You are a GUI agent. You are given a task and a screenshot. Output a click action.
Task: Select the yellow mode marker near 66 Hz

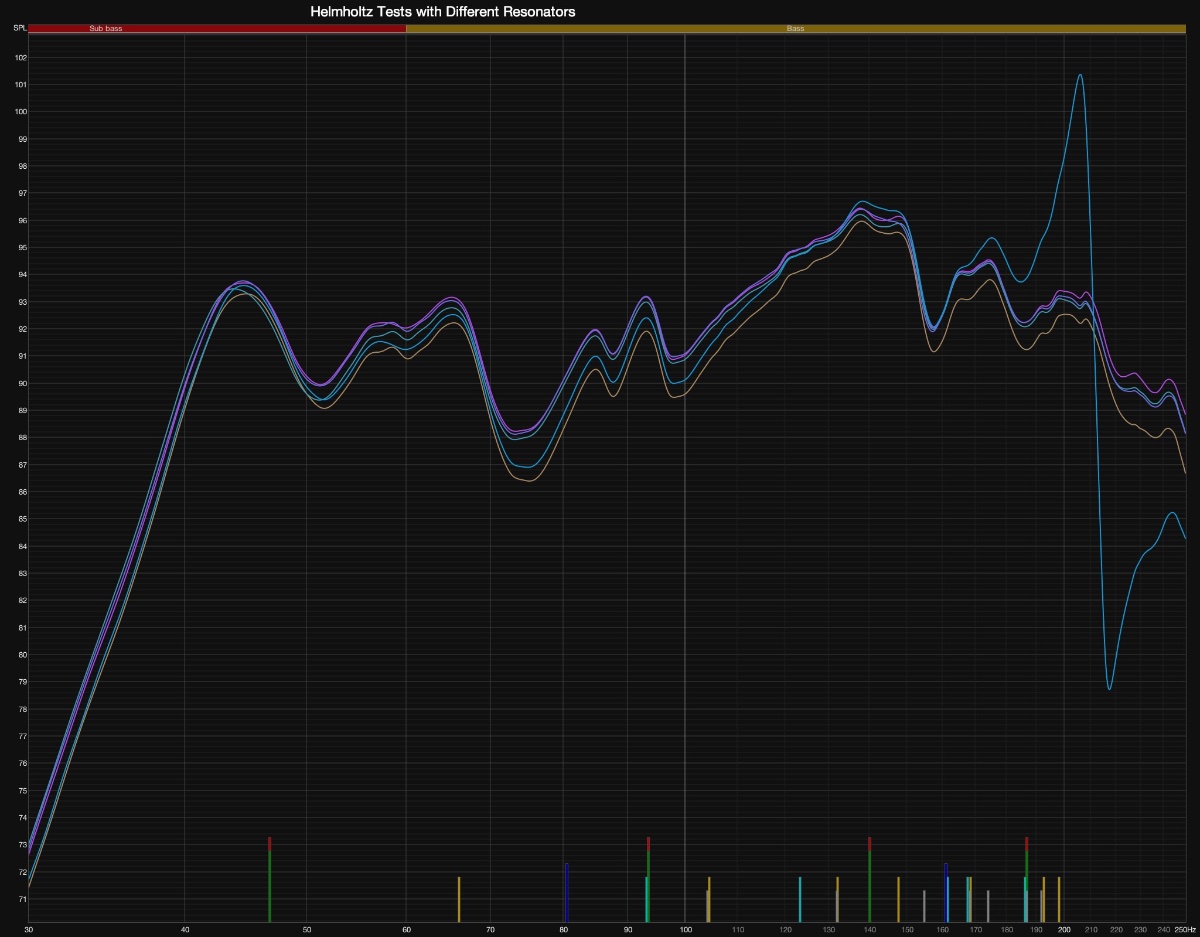tap(459, 899)
